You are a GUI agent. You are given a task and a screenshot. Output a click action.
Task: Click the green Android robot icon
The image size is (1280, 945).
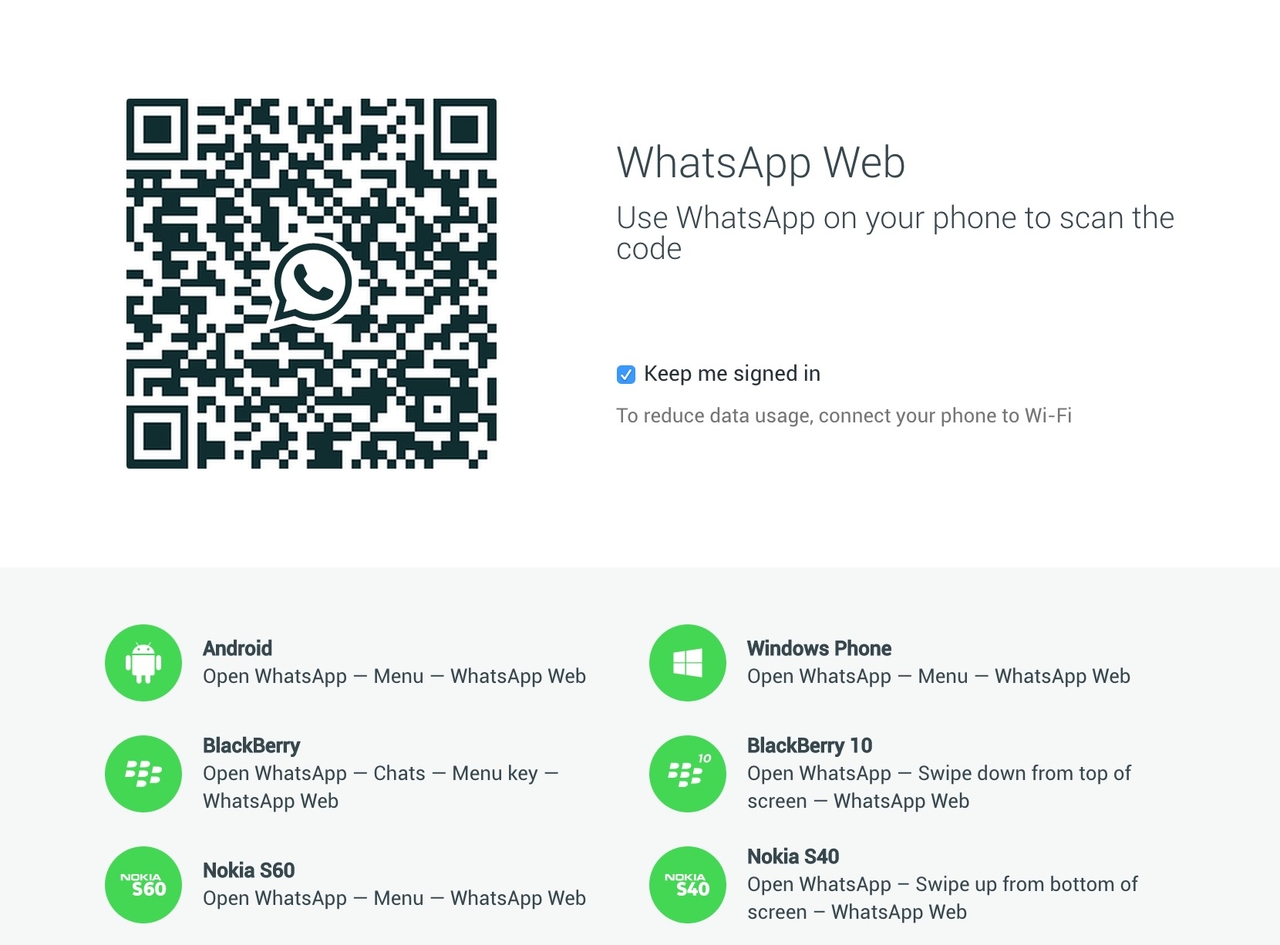click(x=143, y=663)
